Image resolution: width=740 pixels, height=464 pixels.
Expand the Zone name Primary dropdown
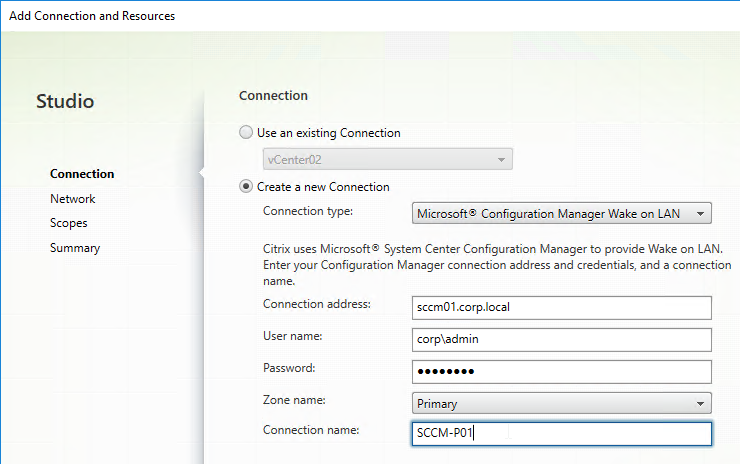(x=562, y=404)
